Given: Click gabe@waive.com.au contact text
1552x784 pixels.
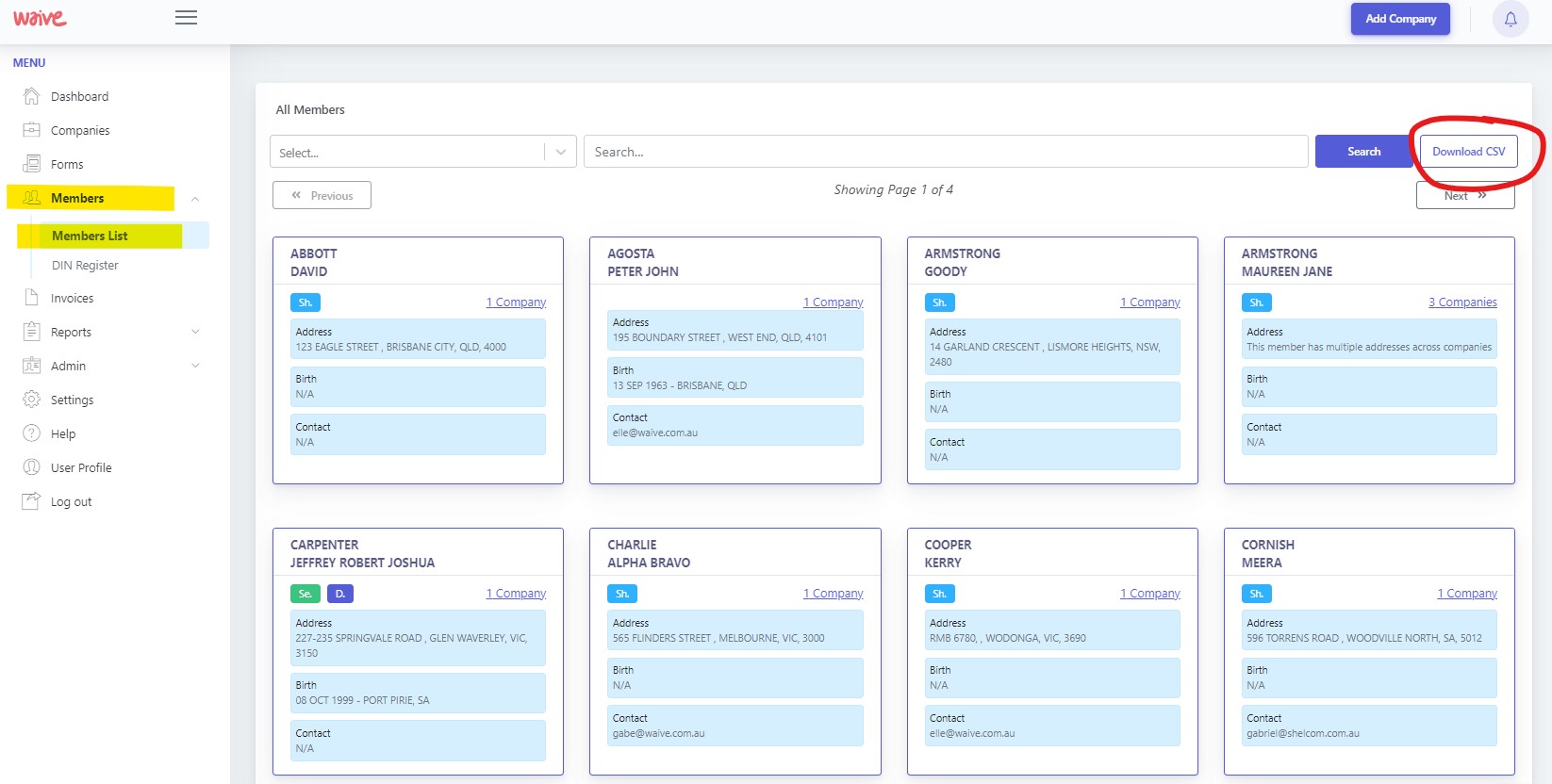Looking at the screenshot, I should (658, 733).
